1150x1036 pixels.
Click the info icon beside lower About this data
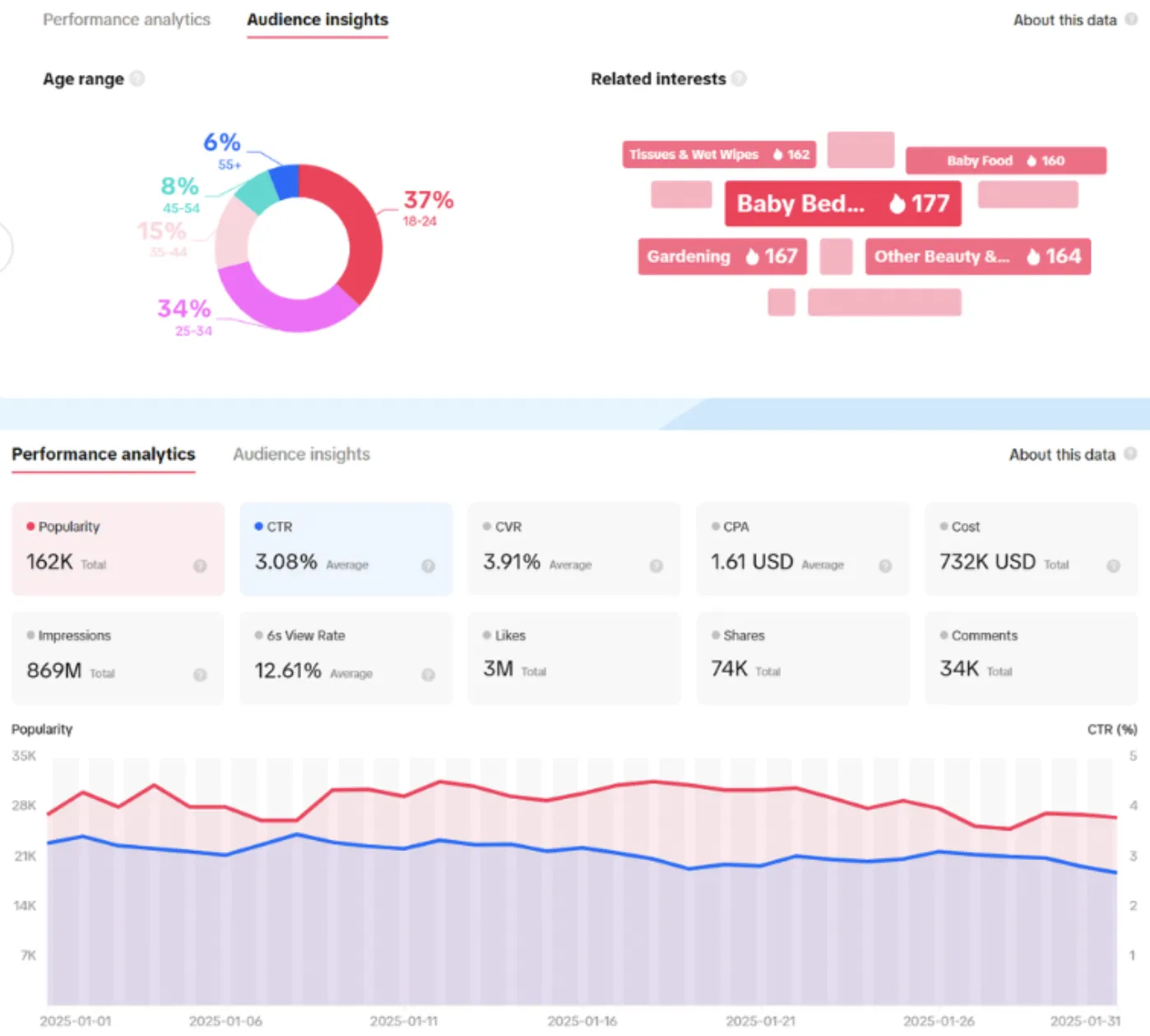pyautogui.click(x=1130, y=454)
